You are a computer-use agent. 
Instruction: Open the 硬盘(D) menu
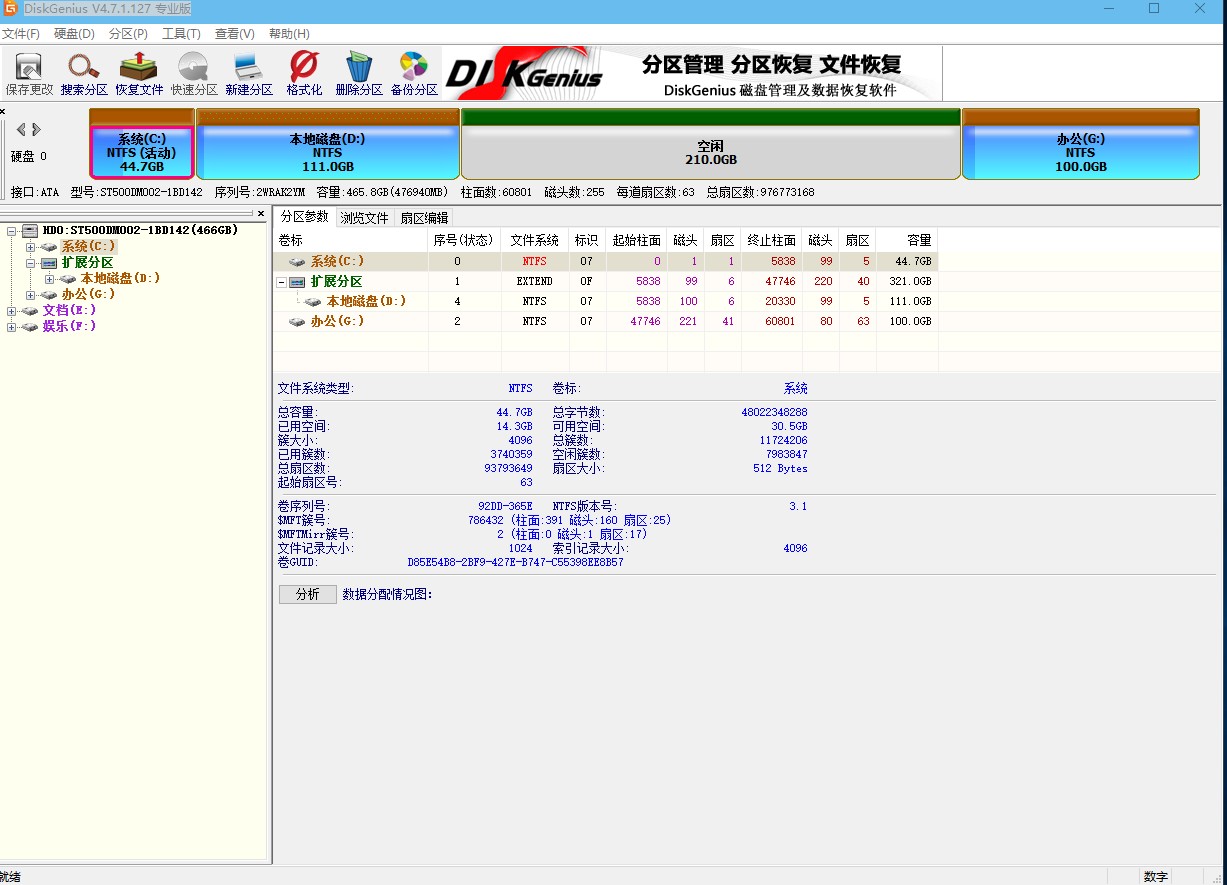pyautogui.click(x=74, y=34)
